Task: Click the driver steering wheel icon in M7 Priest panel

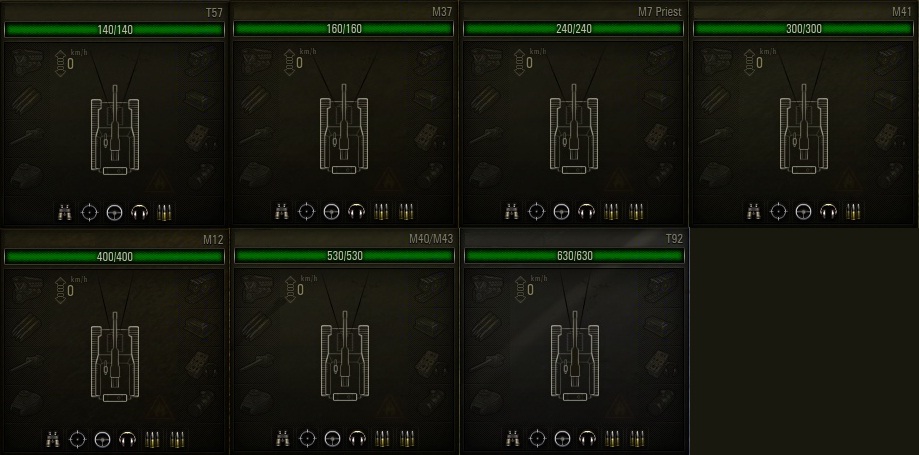Action: 561,212
